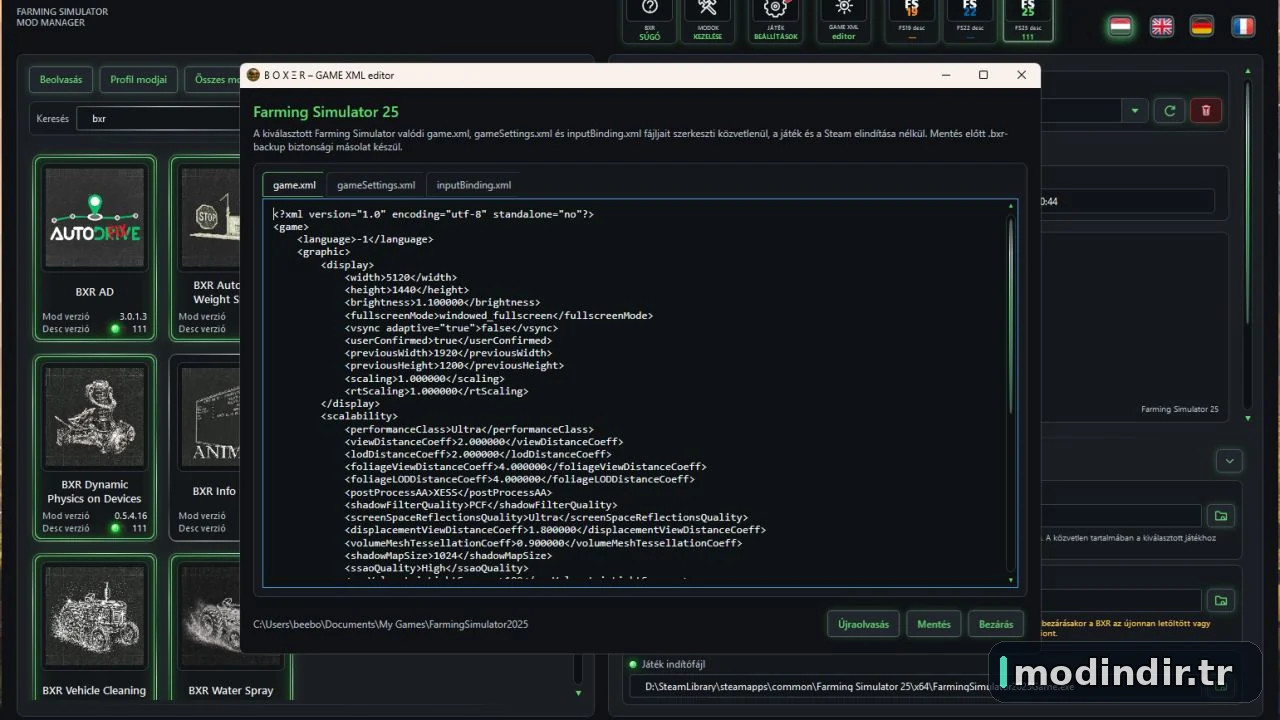Click the FarmingSimulator2025 documents path text
This screenshot has width=1280, height=720.
(391, 624)
